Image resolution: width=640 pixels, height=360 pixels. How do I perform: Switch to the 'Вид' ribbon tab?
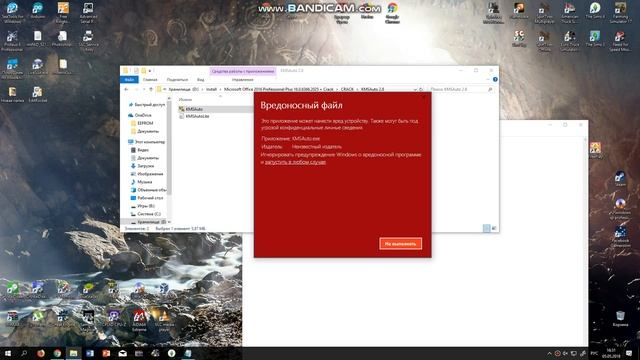(200, 80)
